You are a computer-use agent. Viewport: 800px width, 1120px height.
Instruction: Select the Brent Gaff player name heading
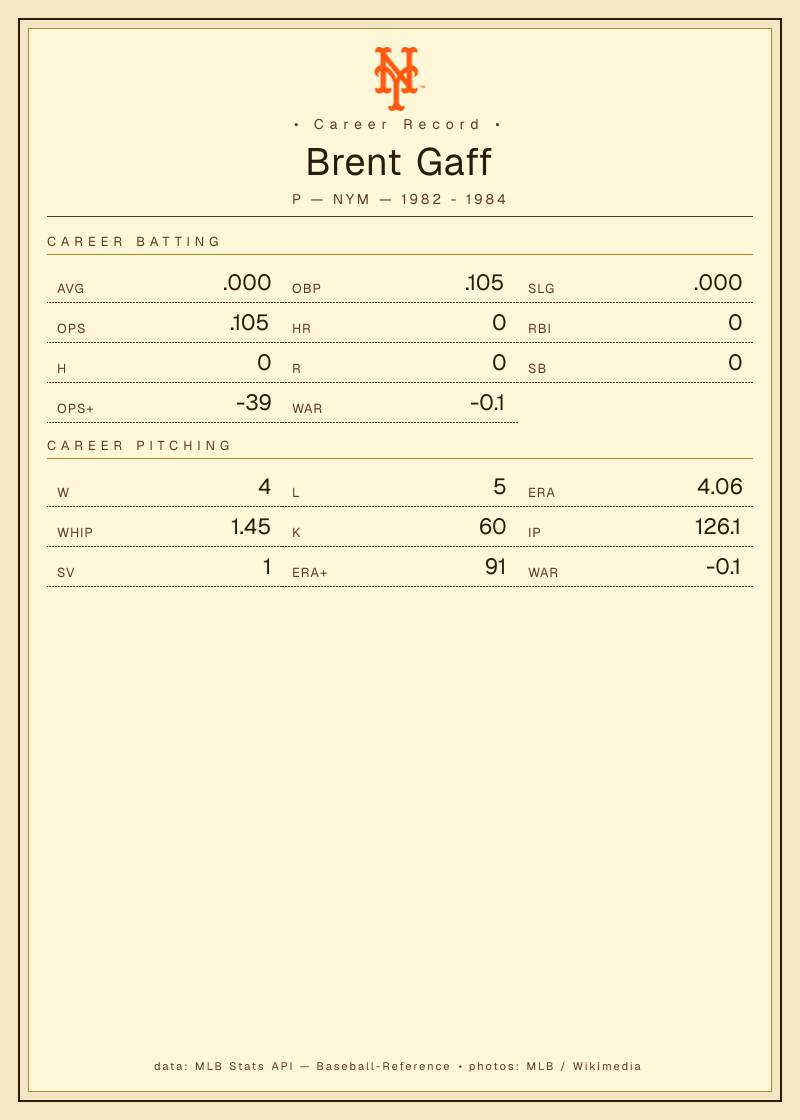click(399, 163)
